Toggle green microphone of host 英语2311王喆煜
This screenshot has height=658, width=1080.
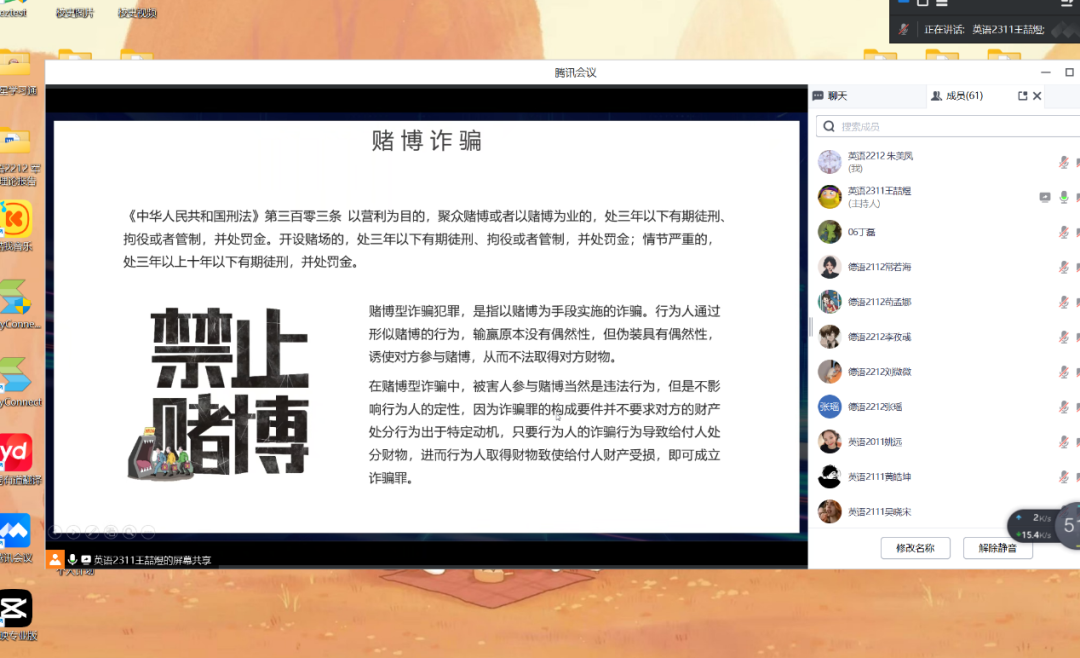coord(1064,197)
